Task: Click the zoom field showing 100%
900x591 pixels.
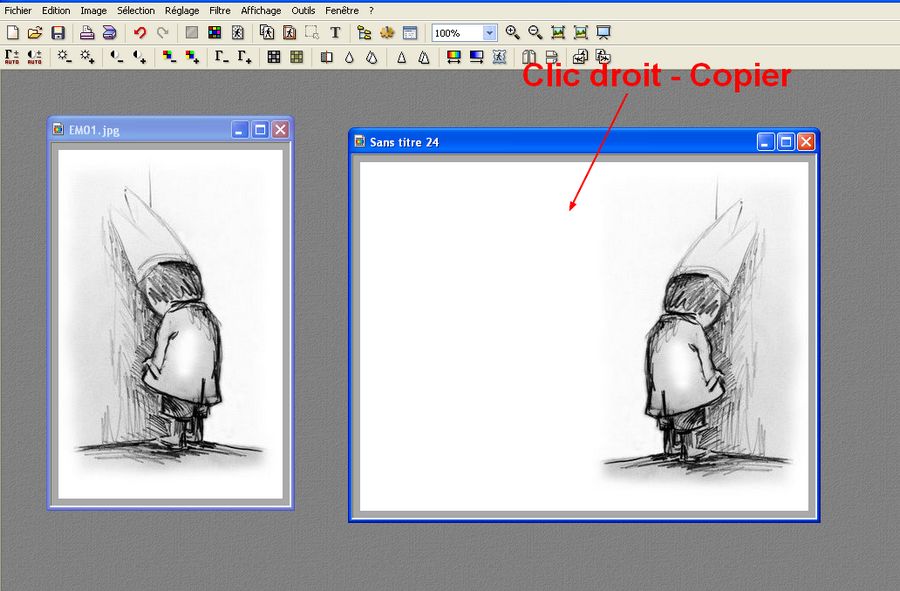Action: coord(456,33)
